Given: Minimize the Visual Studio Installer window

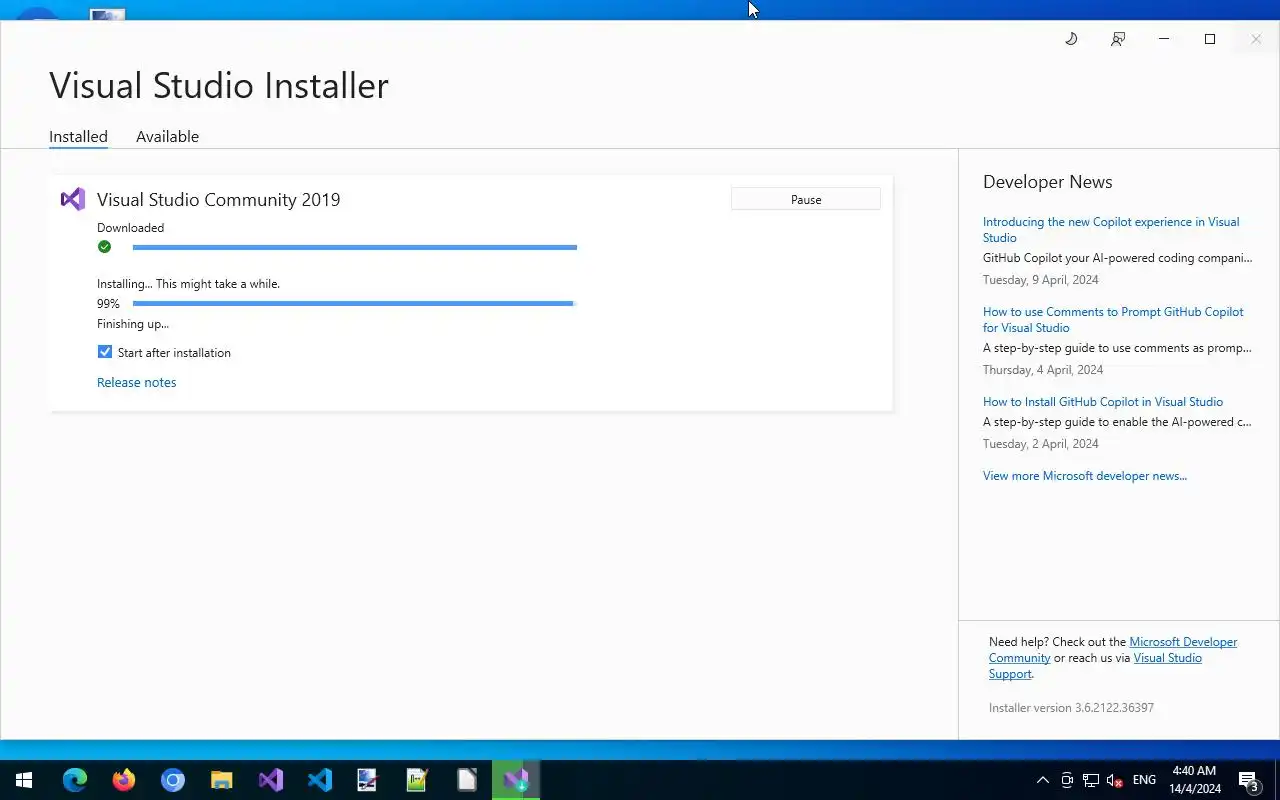Looking at the screenshot, I should (1164, 39).
